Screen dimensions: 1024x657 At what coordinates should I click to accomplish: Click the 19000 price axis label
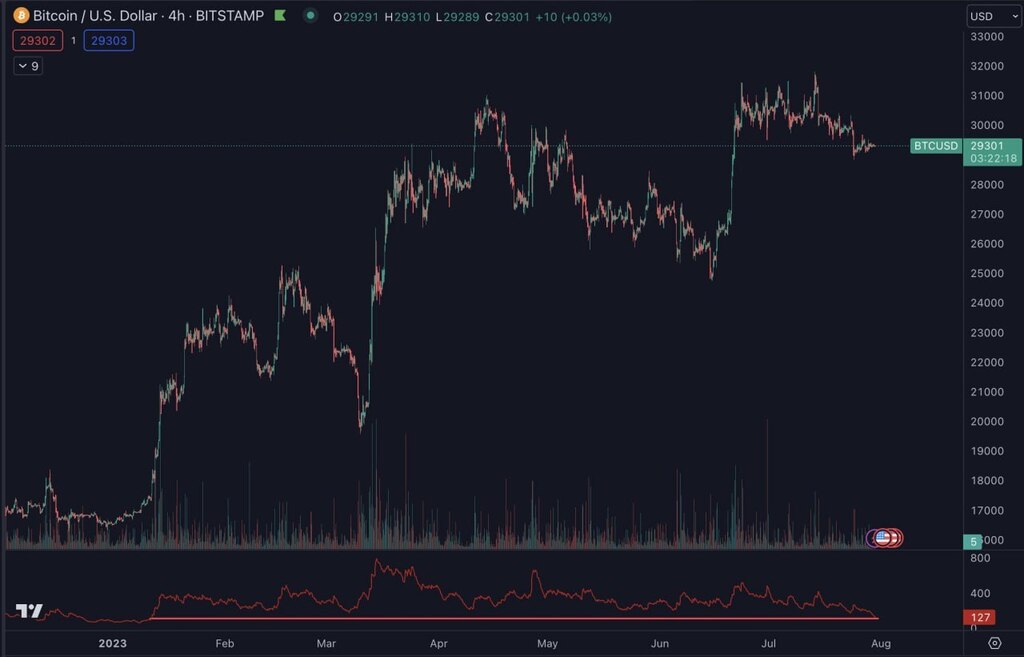[x=987, y=451]
